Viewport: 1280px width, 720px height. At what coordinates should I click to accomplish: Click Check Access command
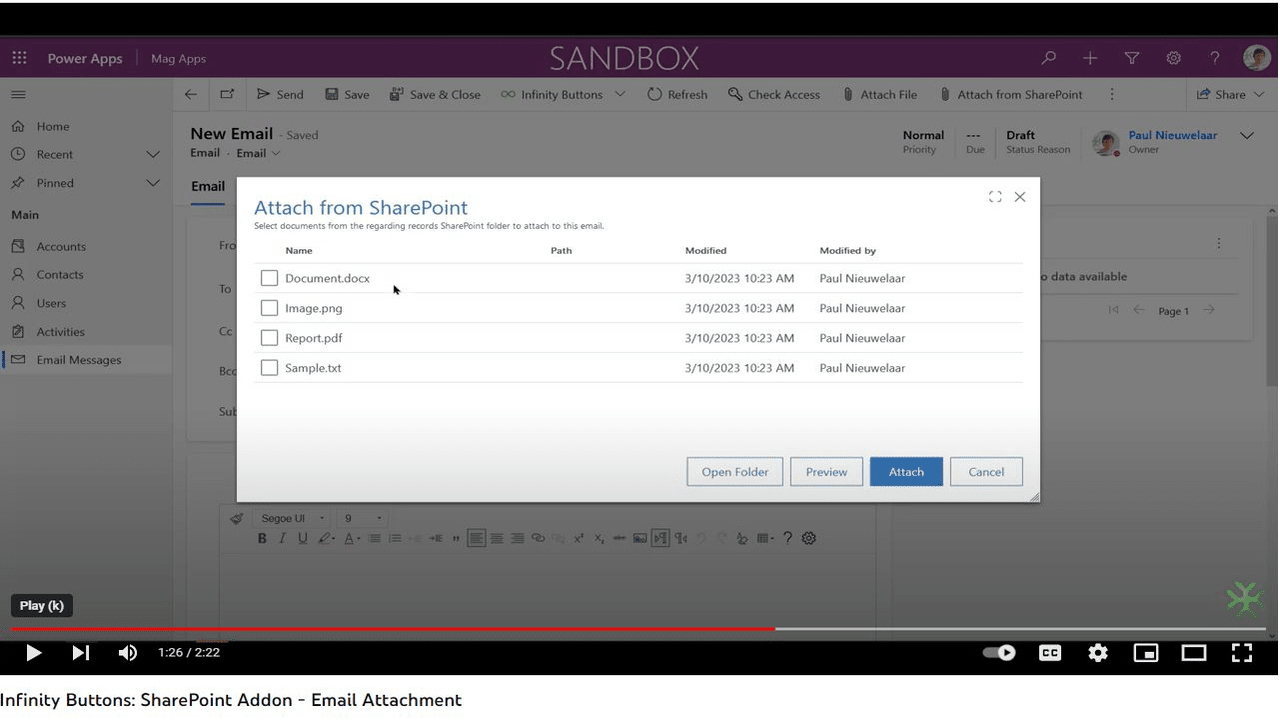pos(774,94)
